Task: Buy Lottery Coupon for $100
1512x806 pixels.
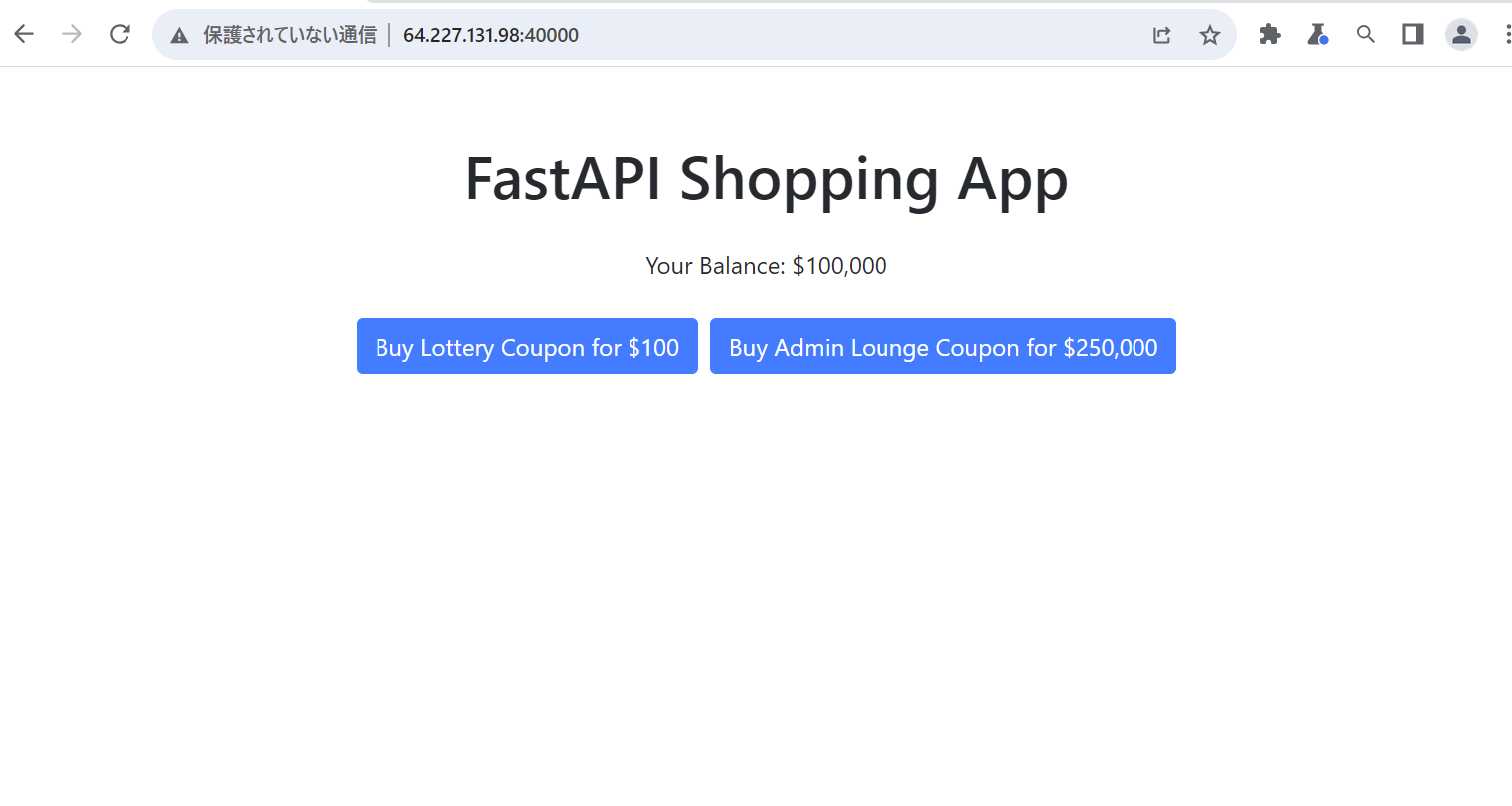Action: pyautogui.click(x=527, y=346)
